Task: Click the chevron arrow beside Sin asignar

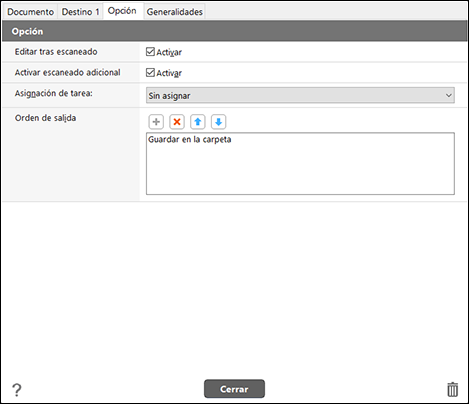Action: (449, 95)
